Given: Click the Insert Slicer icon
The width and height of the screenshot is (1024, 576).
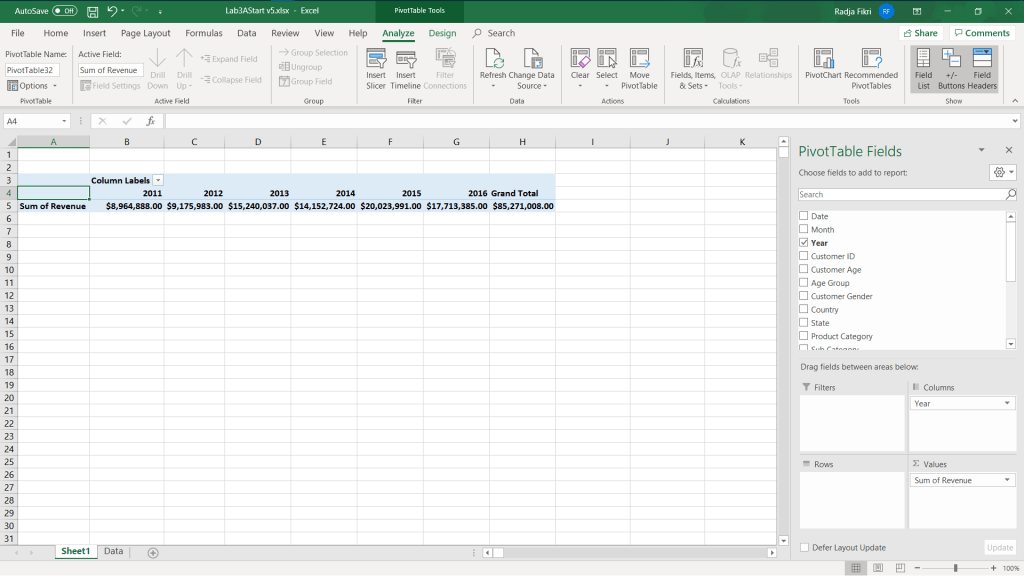Looking at the screenshot, I should pyautogui.click(x=376, y=61).
